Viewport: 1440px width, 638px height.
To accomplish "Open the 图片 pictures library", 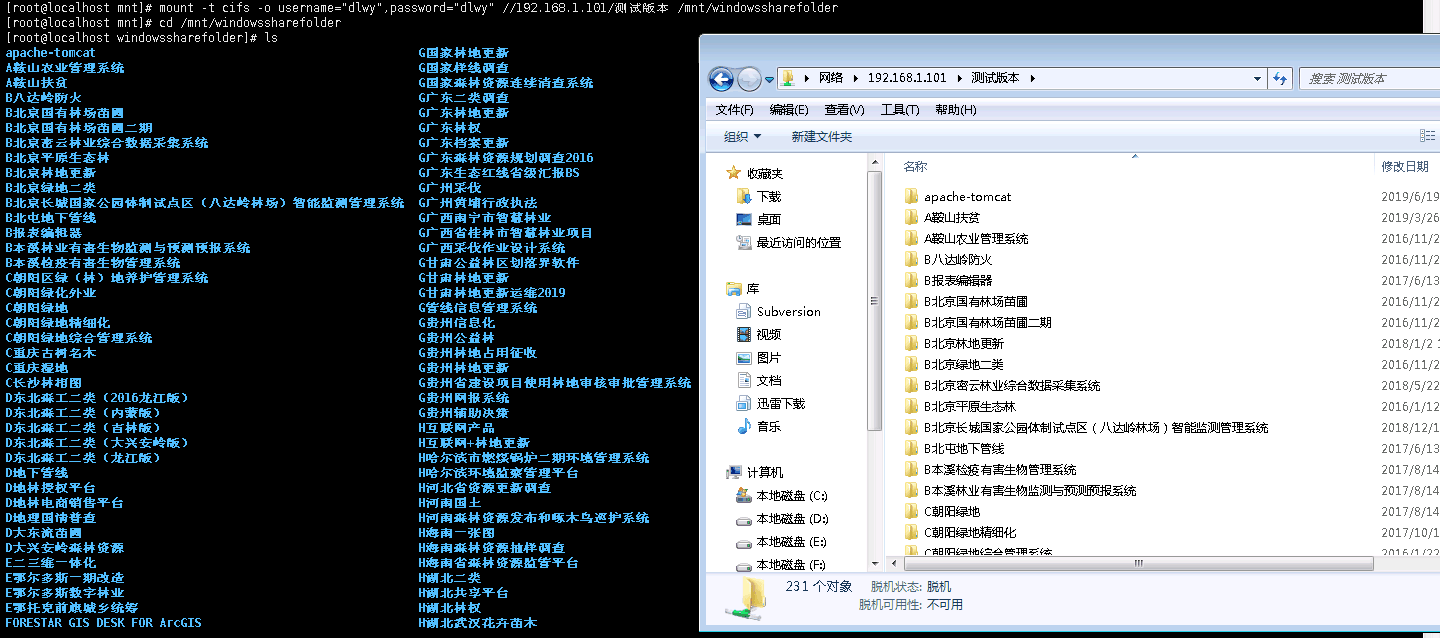I will pos(769,357).
